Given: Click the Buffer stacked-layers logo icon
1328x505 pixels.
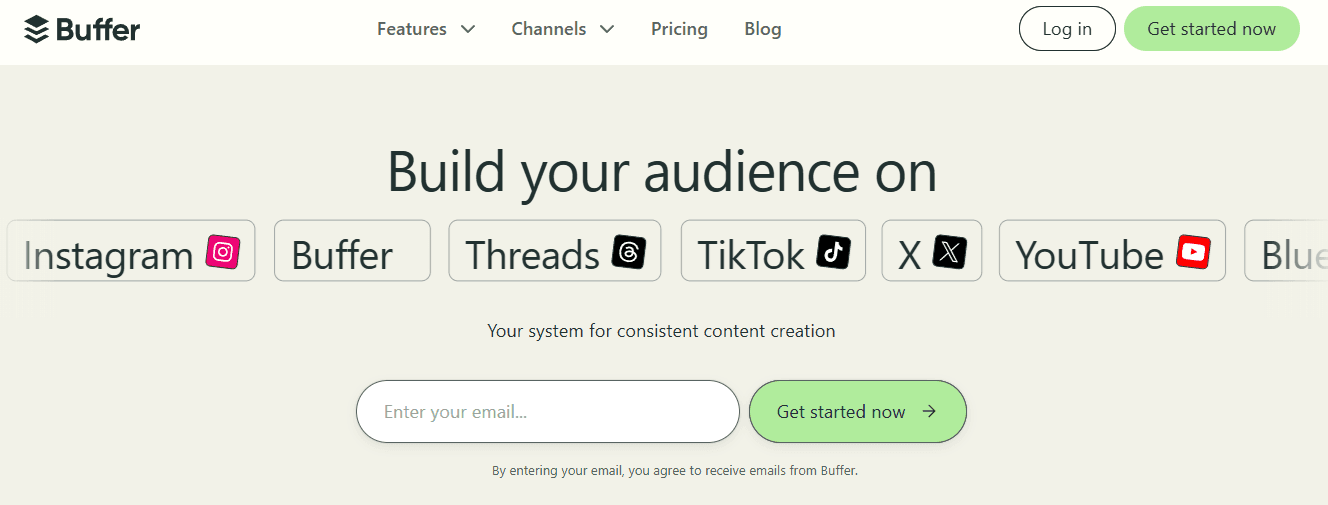Looking at the screenshot, I should [x=36, y=30].
